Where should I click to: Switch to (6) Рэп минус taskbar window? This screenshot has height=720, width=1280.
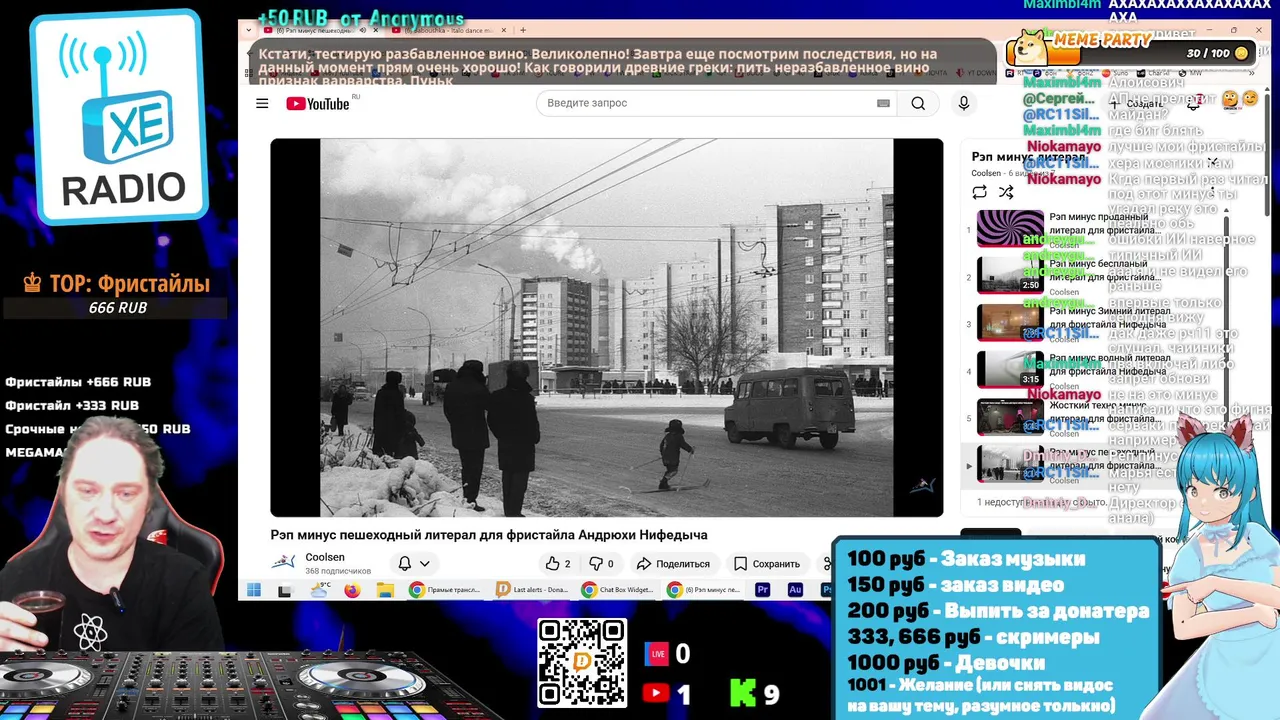pyautogui.click(x=704, y=590)
